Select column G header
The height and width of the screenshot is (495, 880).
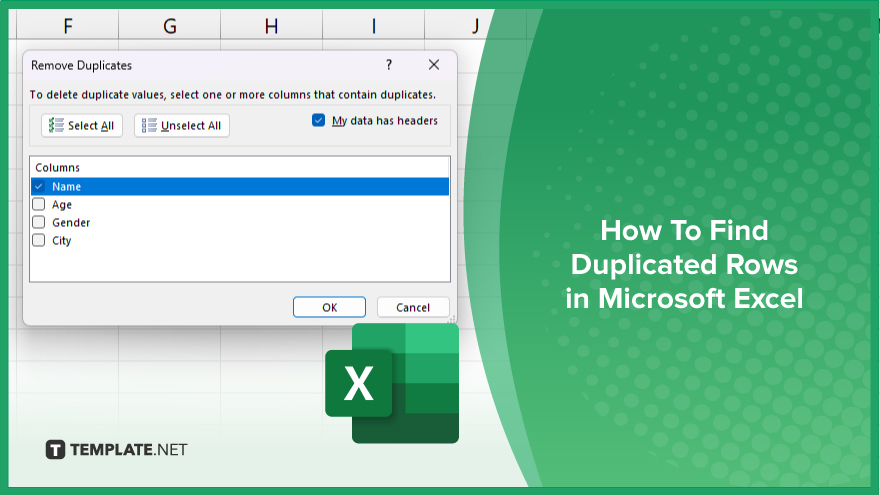(x=169, y=26)
